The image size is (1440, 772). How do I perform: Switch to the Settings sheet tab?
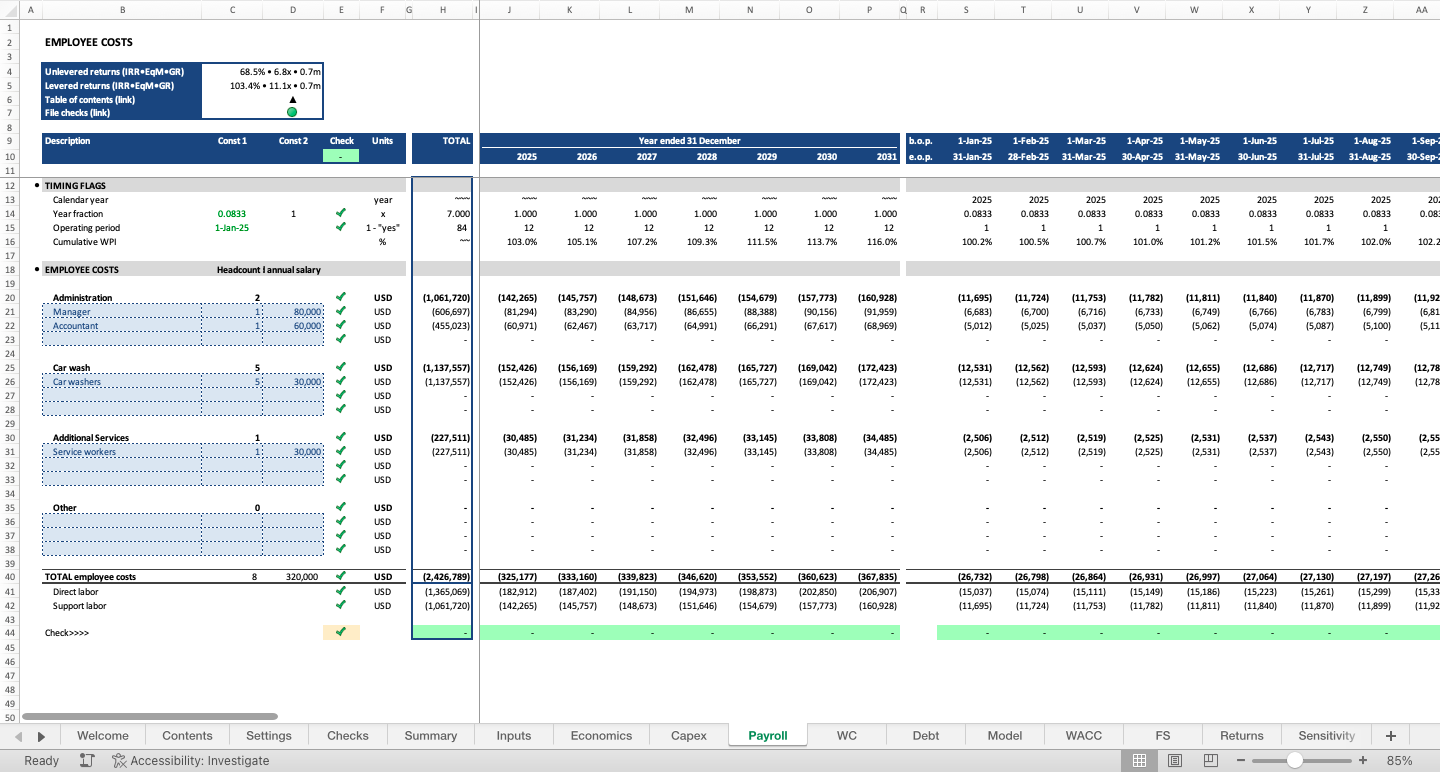click(x=269, y=736)
